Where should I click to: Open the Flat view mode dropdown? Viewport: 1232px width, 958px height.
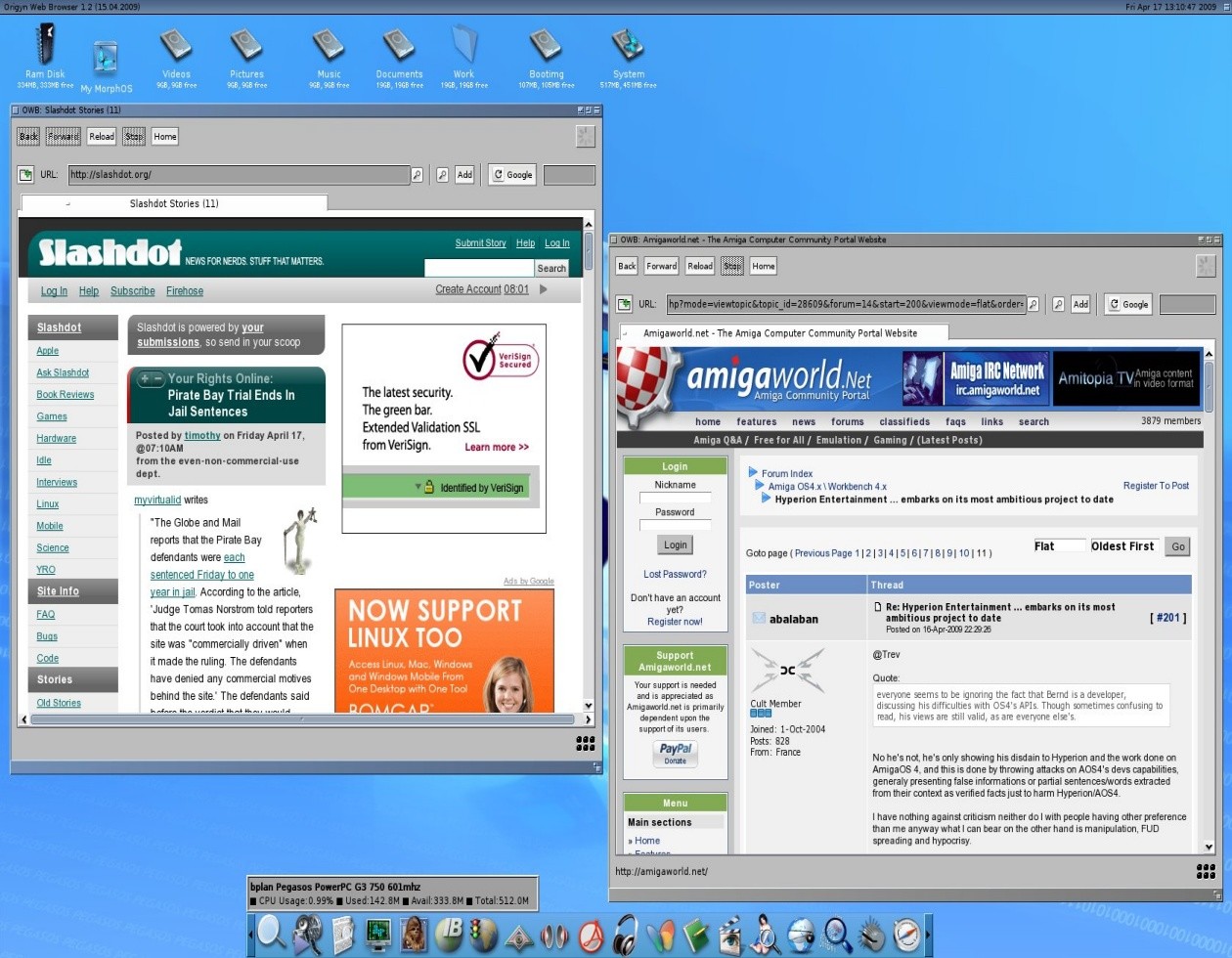(x=1060, y=546)
